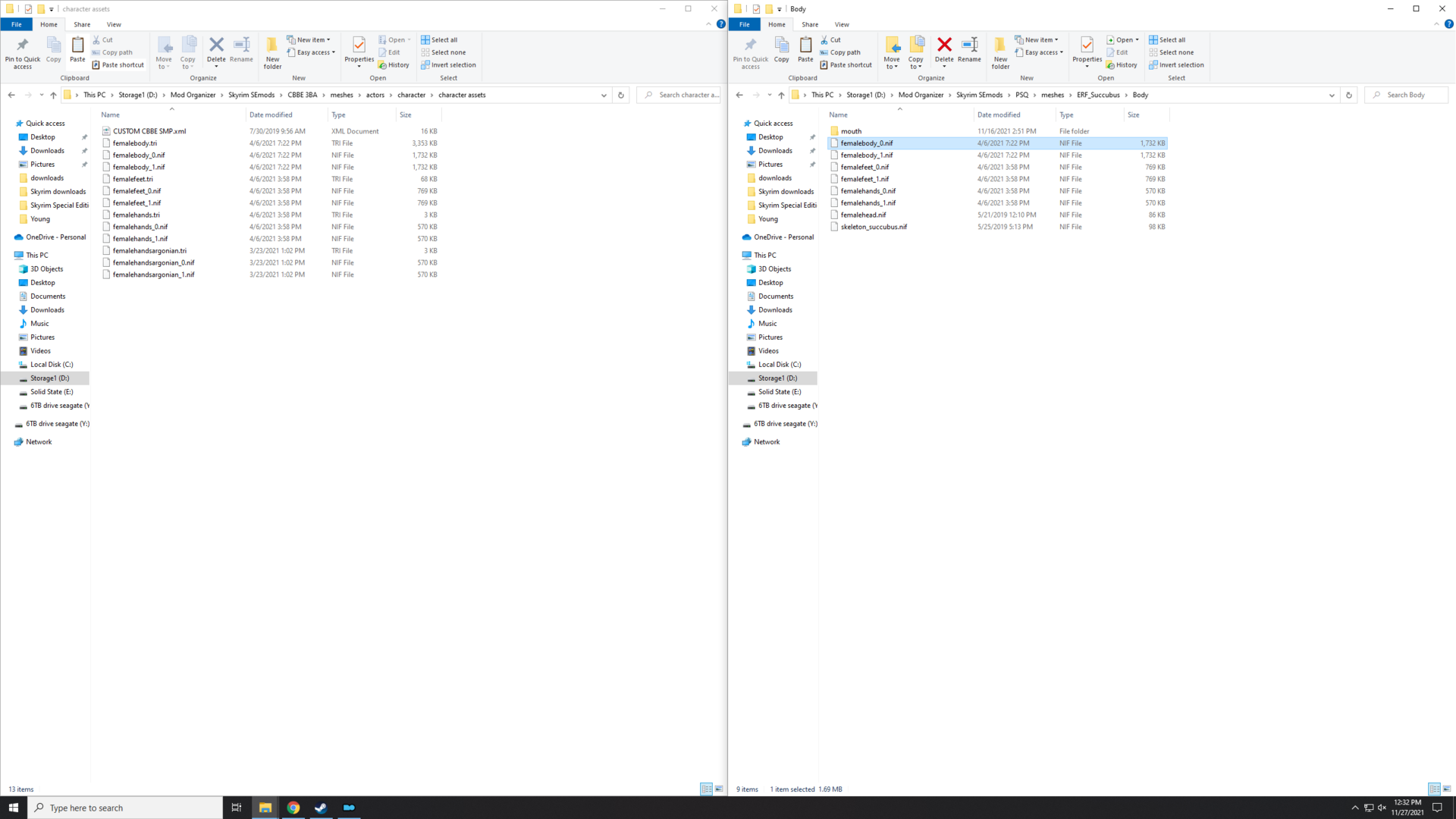Click Copy icon in Body window ribbon
Viewport: 1456px width, 819px height.
(x=781, y=50)
